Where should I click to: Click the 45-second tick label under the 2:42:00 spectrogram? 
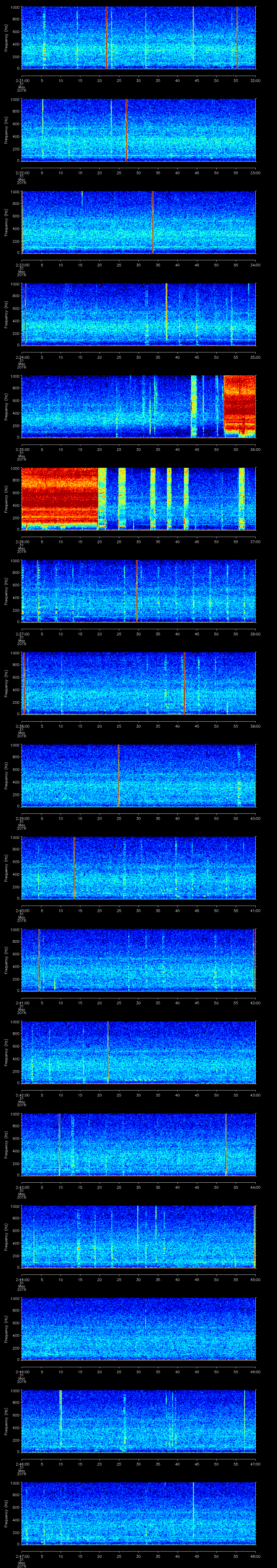[197, 1095]
